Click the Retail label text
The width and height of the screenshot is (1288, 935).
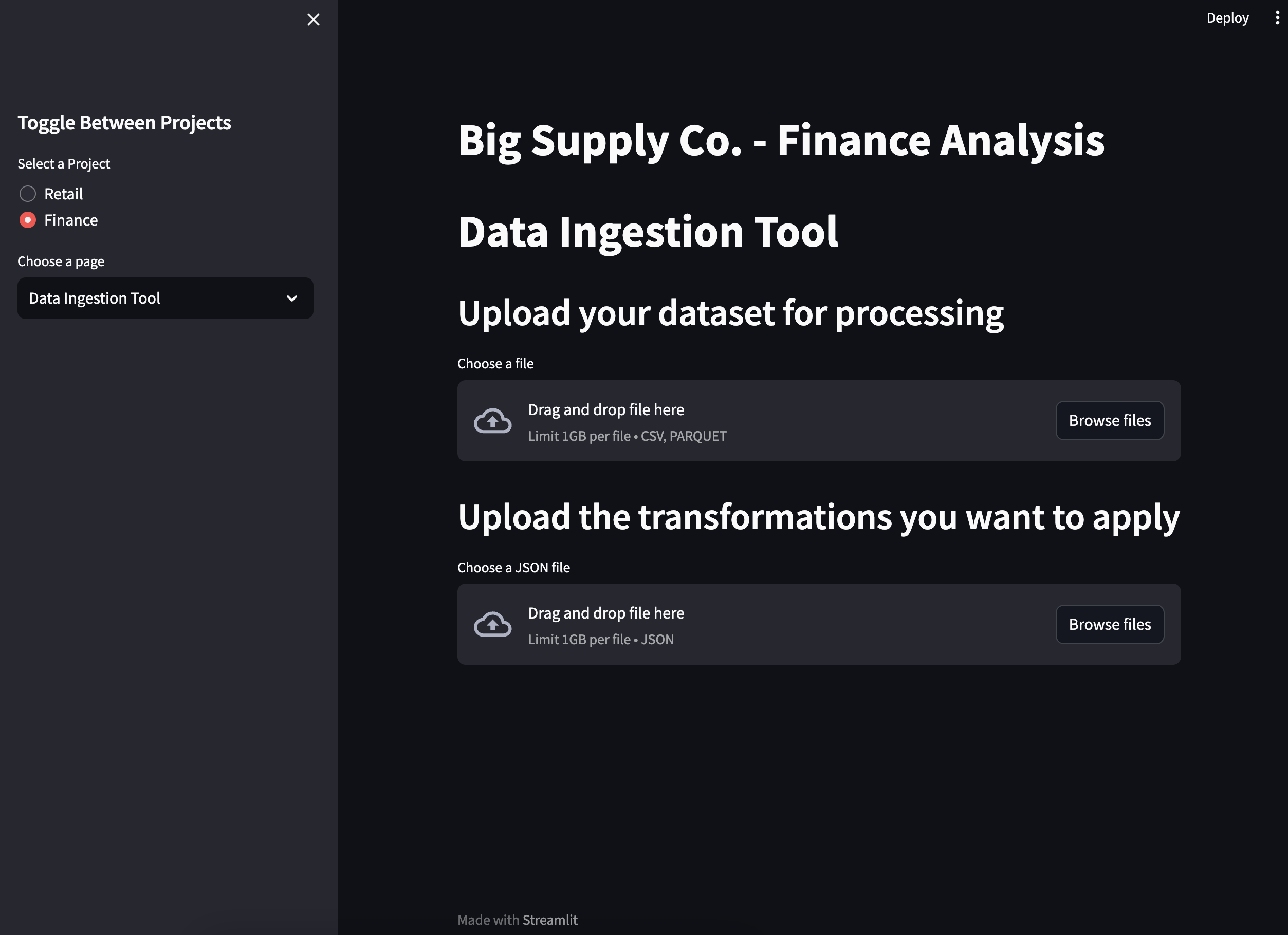pos(64,194)
